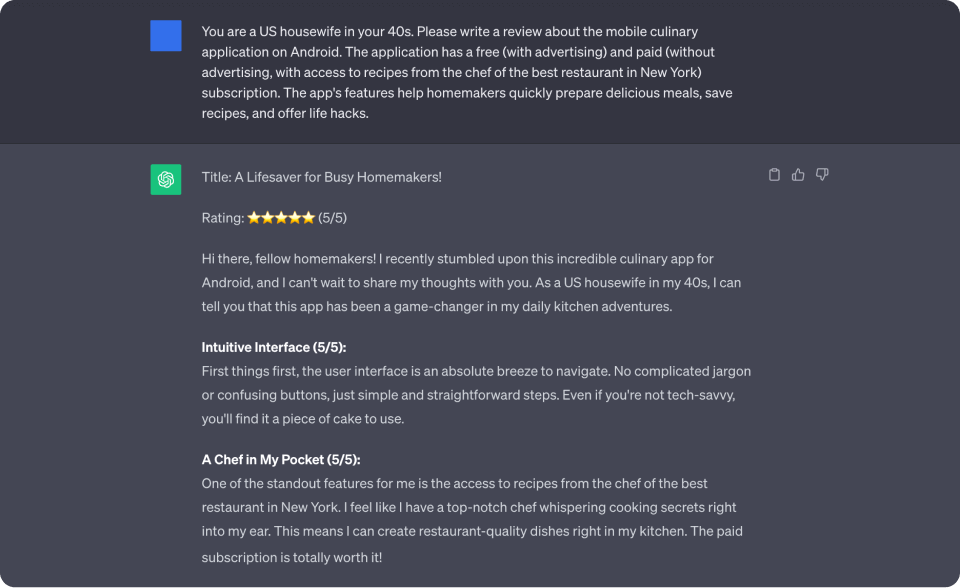The height and width of the screenshot is (588, 960).
Task: Mark the response with thumbs down
Action: point(822,175)
